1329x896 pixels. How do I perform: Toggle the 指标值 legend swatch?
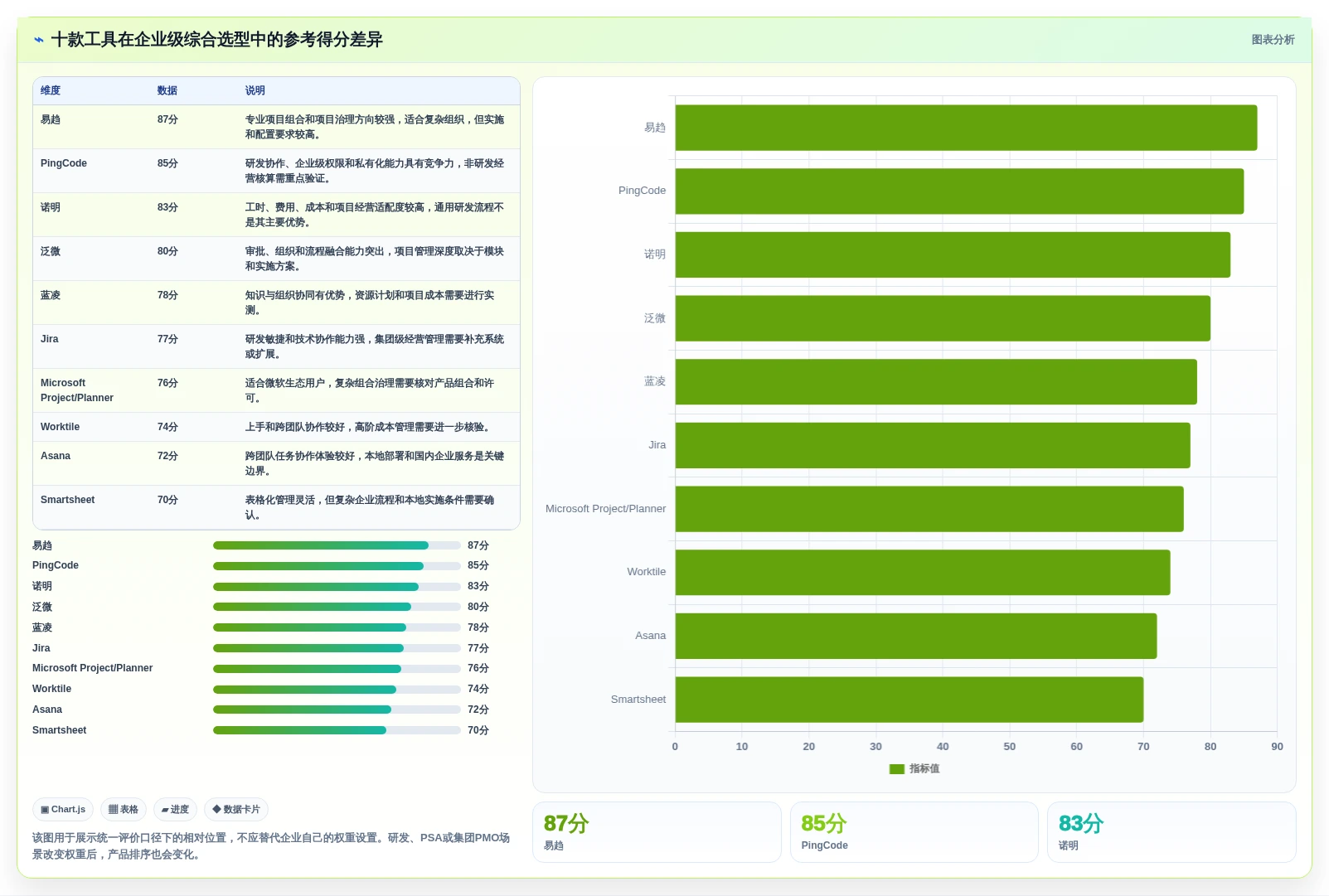896,769
